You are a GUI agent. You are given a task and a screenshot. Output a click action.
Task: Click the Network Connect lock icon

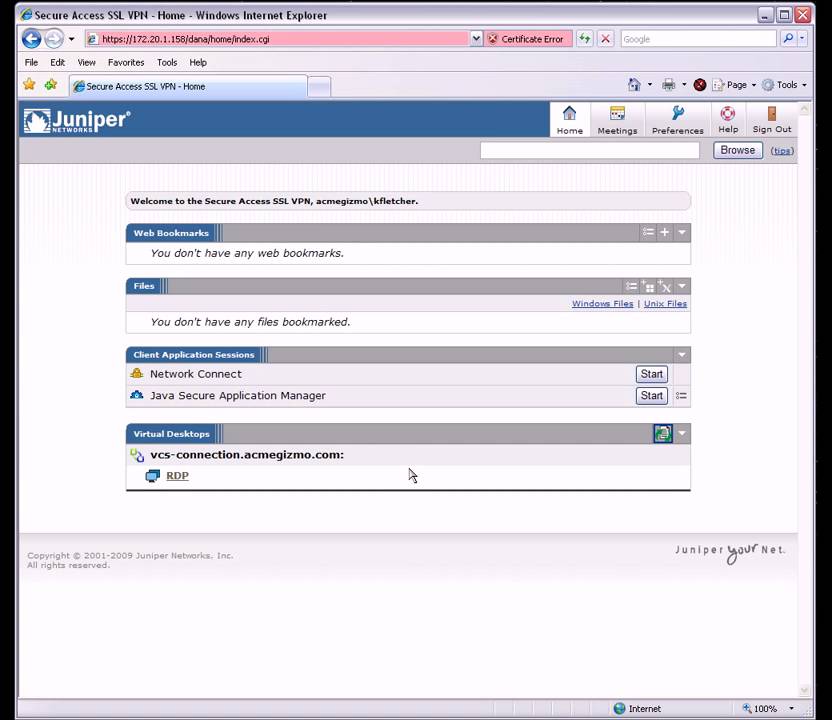(137, 374)
